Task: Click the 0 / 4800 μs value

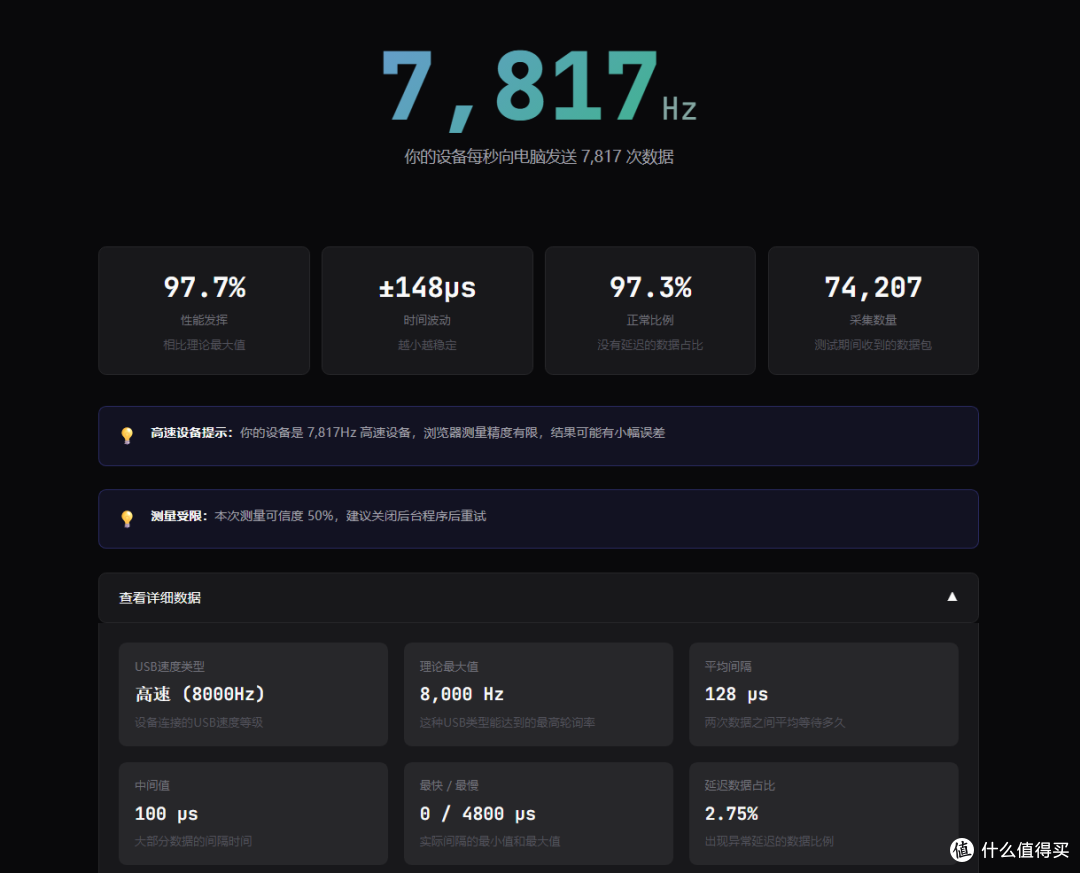Action: [x=477, y=814]
